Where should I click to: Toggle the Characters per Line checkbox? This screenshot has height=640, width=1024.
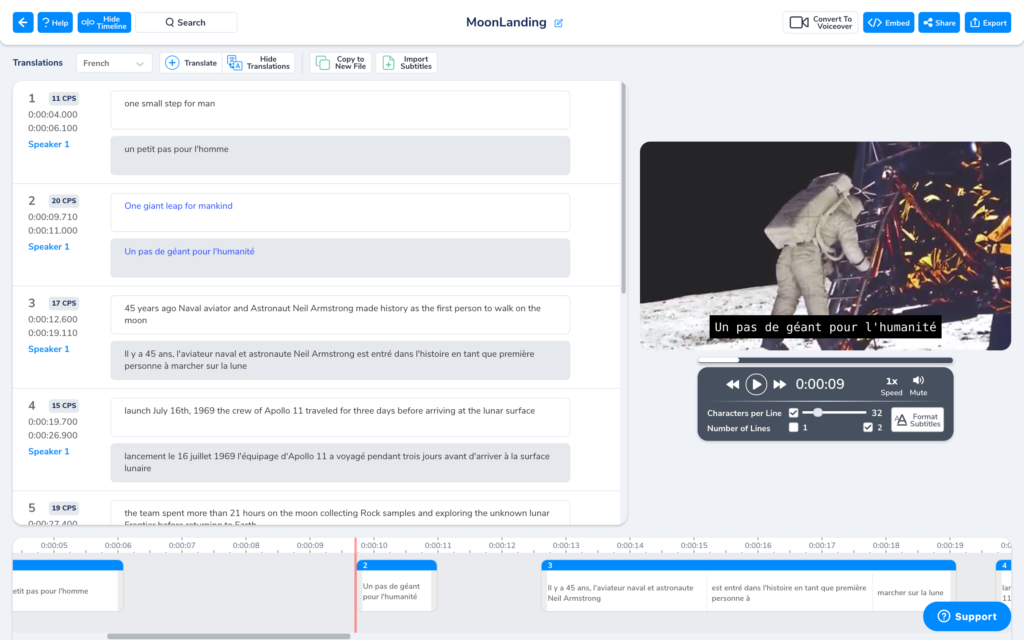click(x=793, y=412)
